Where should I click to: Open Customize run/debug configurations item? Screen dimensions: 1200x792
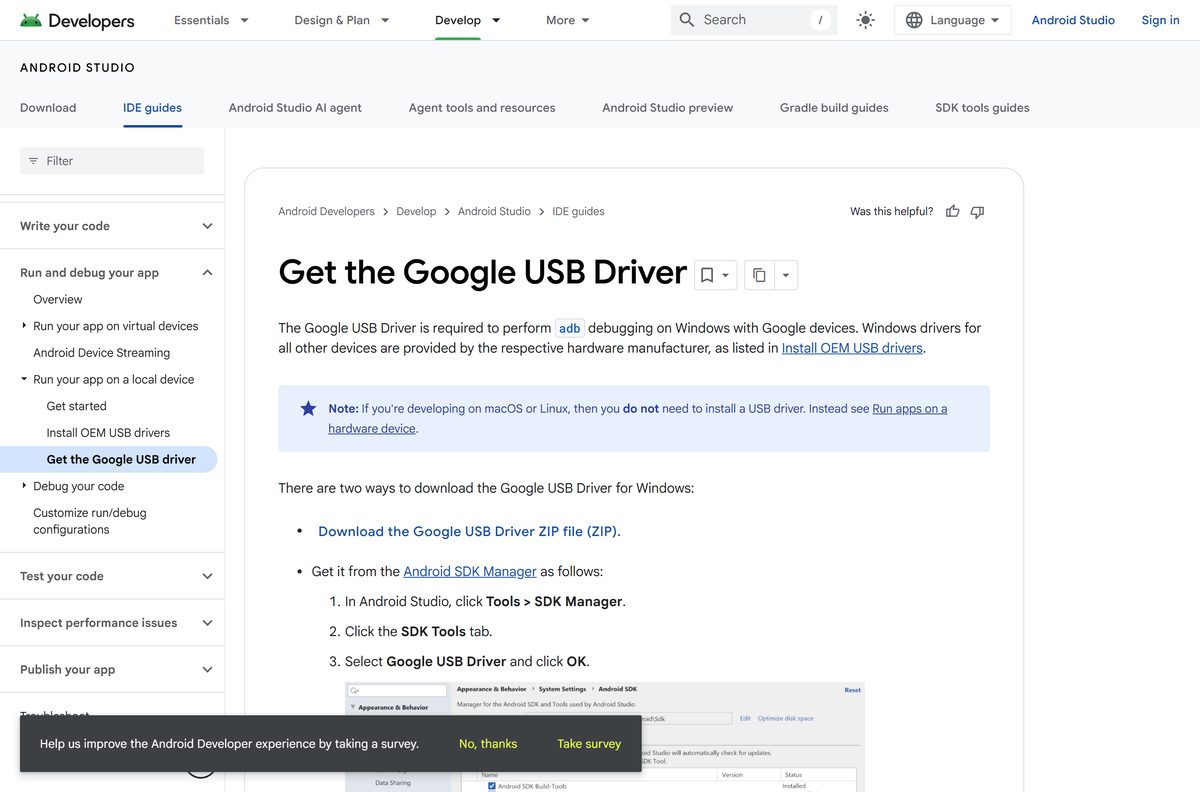[x=90, y=521]
